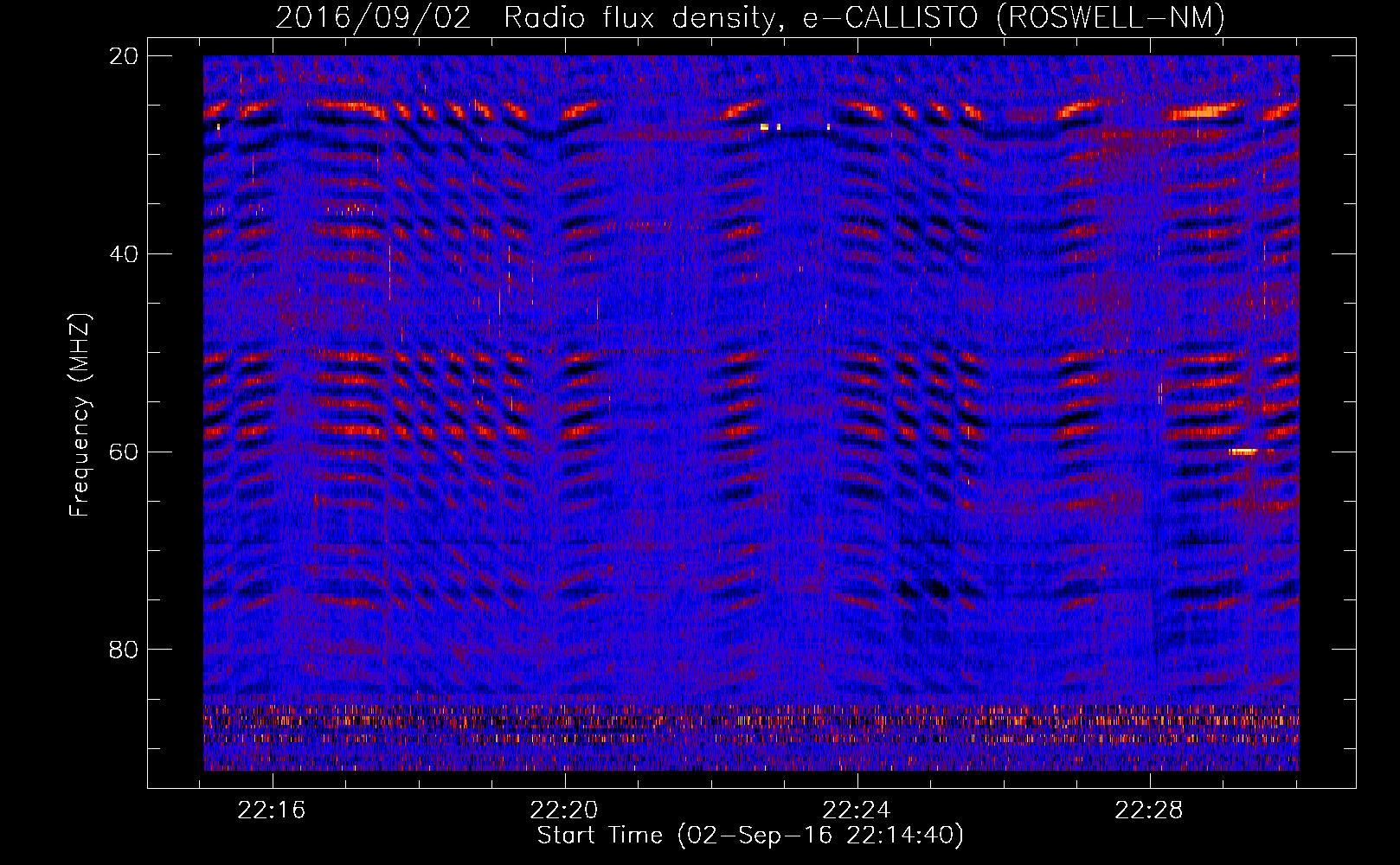
Task: Click the '20' frequency tick label
Action: 124,56
